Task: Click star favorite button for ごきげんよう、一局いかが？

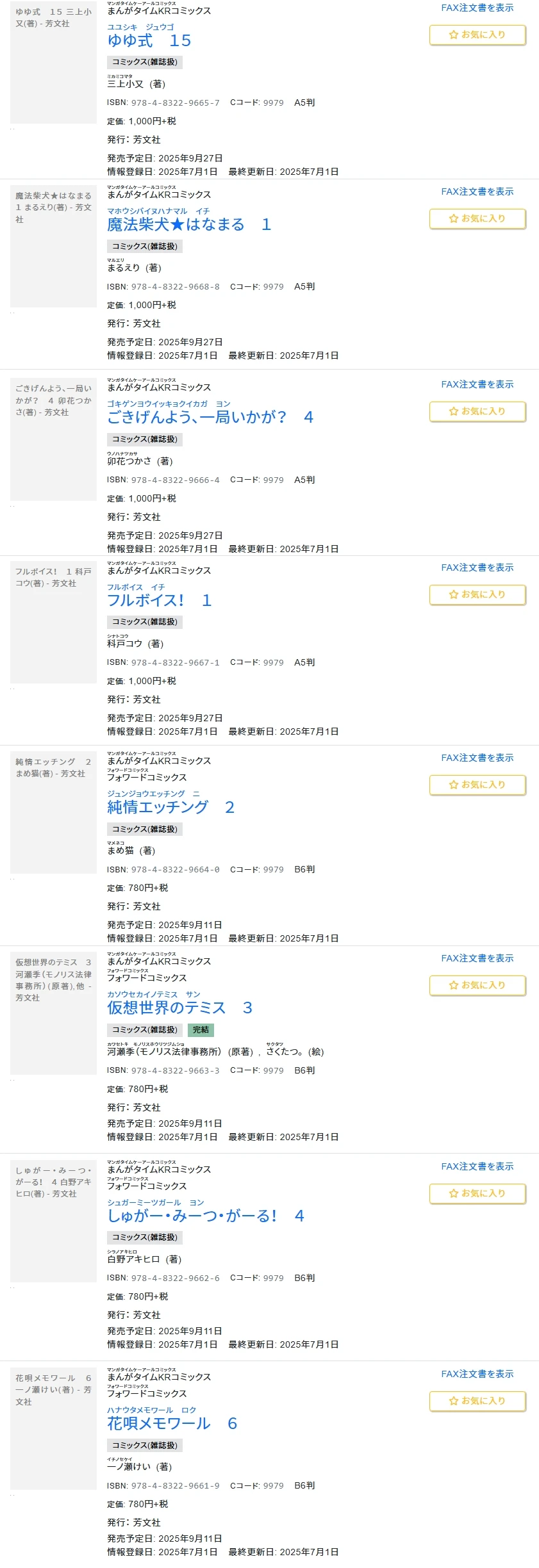Action: (x=477, y=411)
